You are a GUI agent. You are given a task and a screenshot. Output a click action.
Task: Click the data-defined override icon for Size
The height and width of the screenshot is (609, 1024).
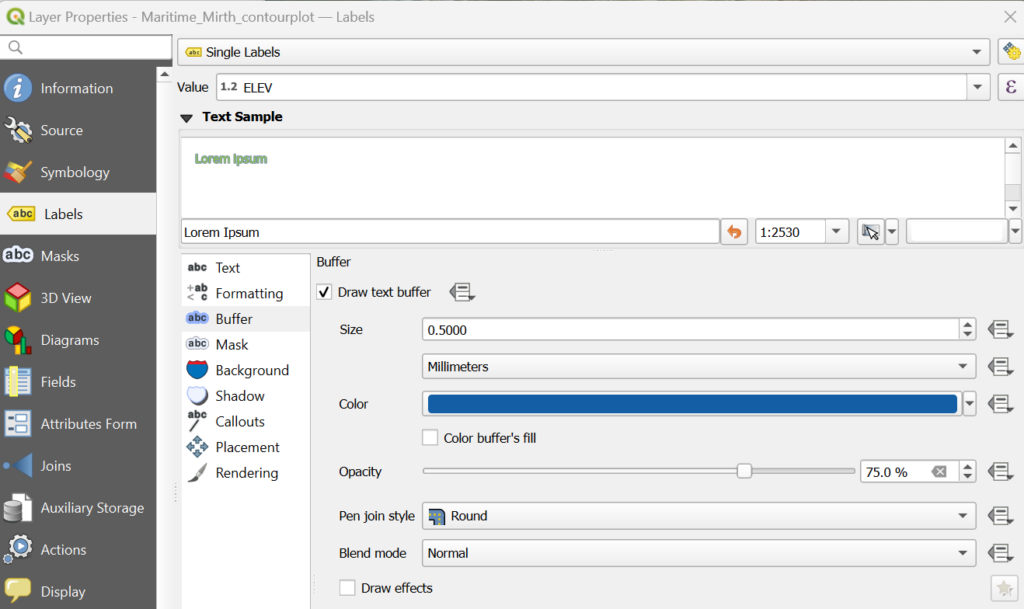(x=999, y=329)
